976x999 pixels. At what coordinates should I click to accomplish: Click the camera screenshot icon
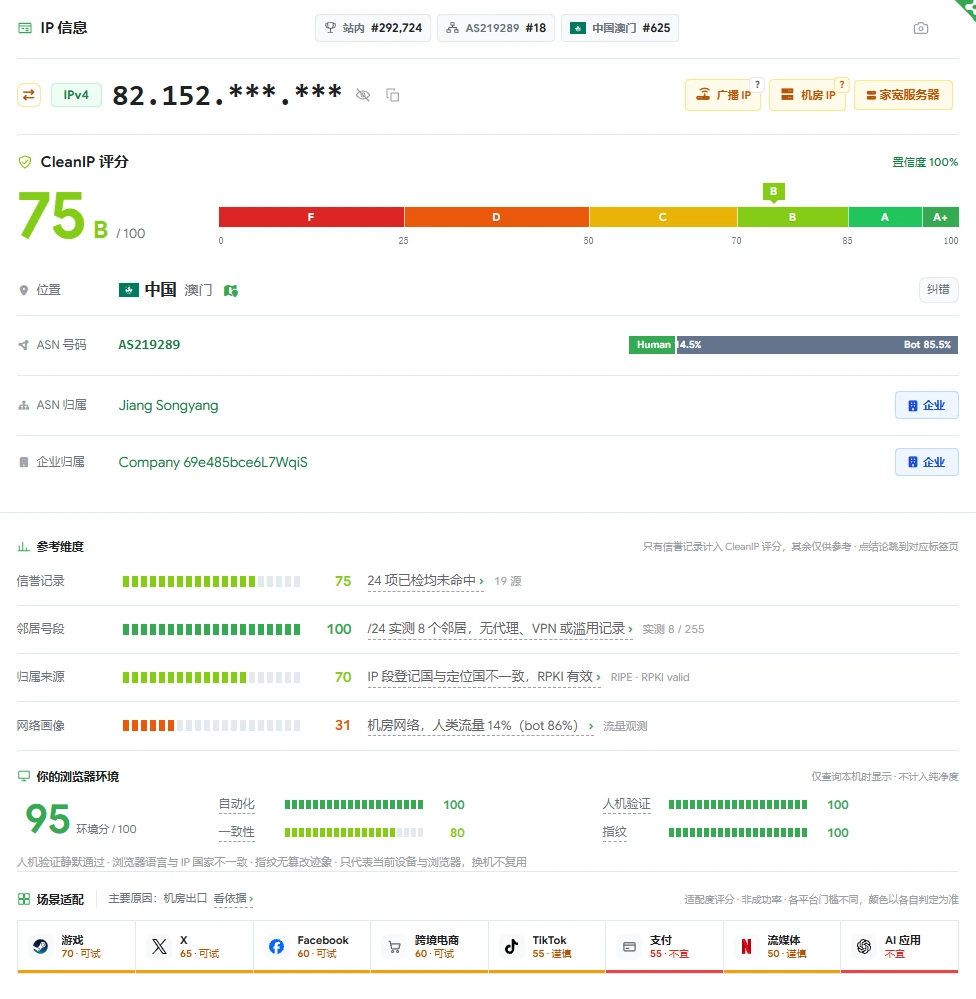click(x=921, y=28)
